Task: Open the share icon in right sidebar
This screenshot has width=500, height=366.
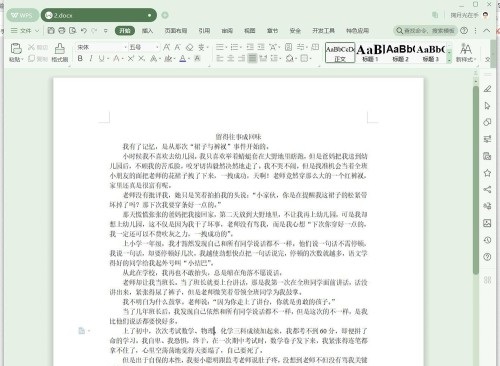Action: pyautogui.click(x=487, y=189)
